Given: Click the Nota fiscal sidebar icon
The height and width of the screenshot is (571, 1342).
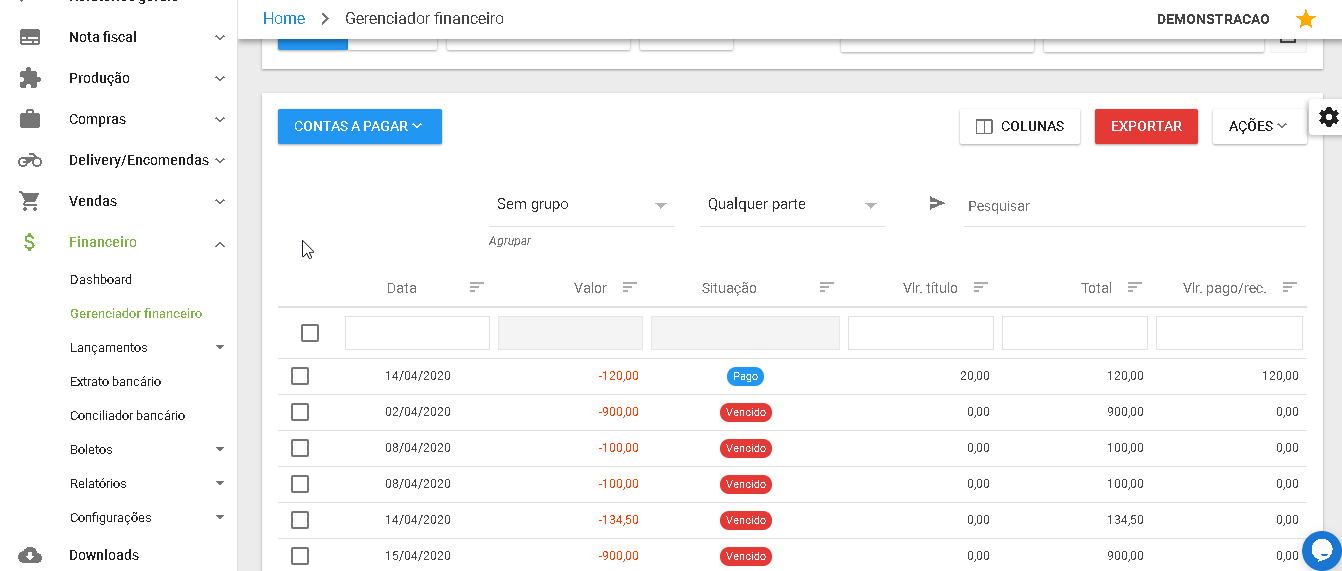Looking at the screenshot, I should [30, 37].
